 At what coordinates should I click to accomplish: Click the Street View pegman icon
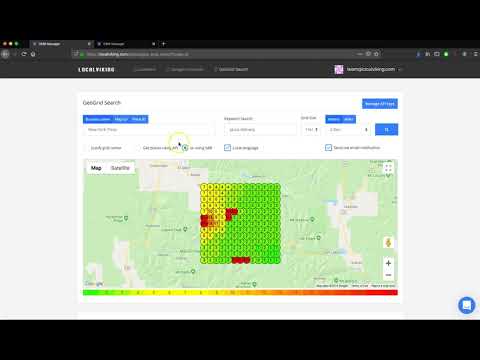pyautogui.click(x=388, y=242)
